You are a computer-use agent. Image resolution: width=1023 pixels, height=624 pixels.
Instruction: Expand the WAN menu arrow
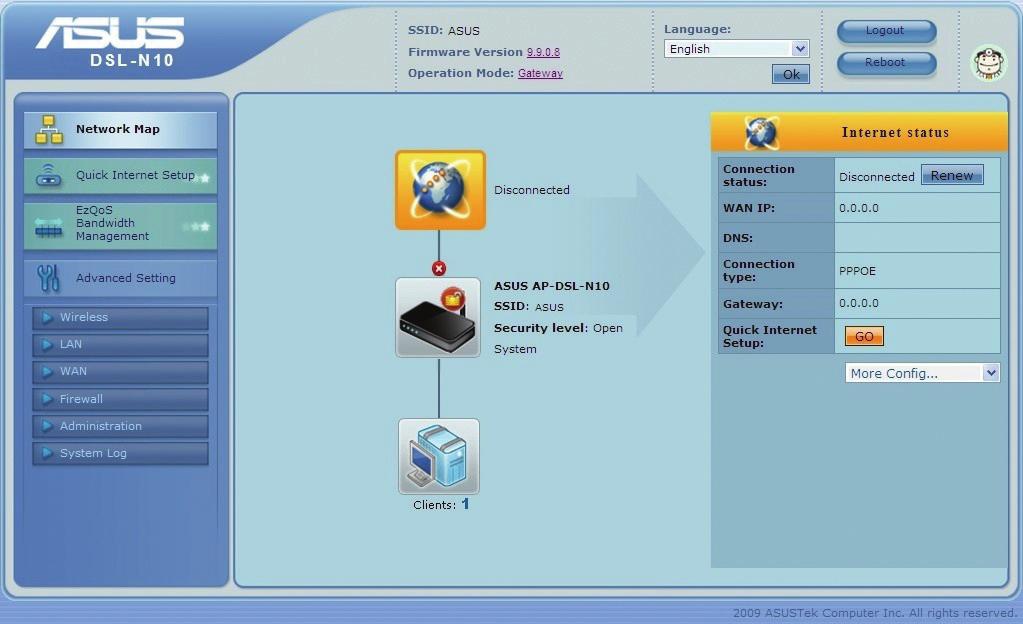[47, 372]
